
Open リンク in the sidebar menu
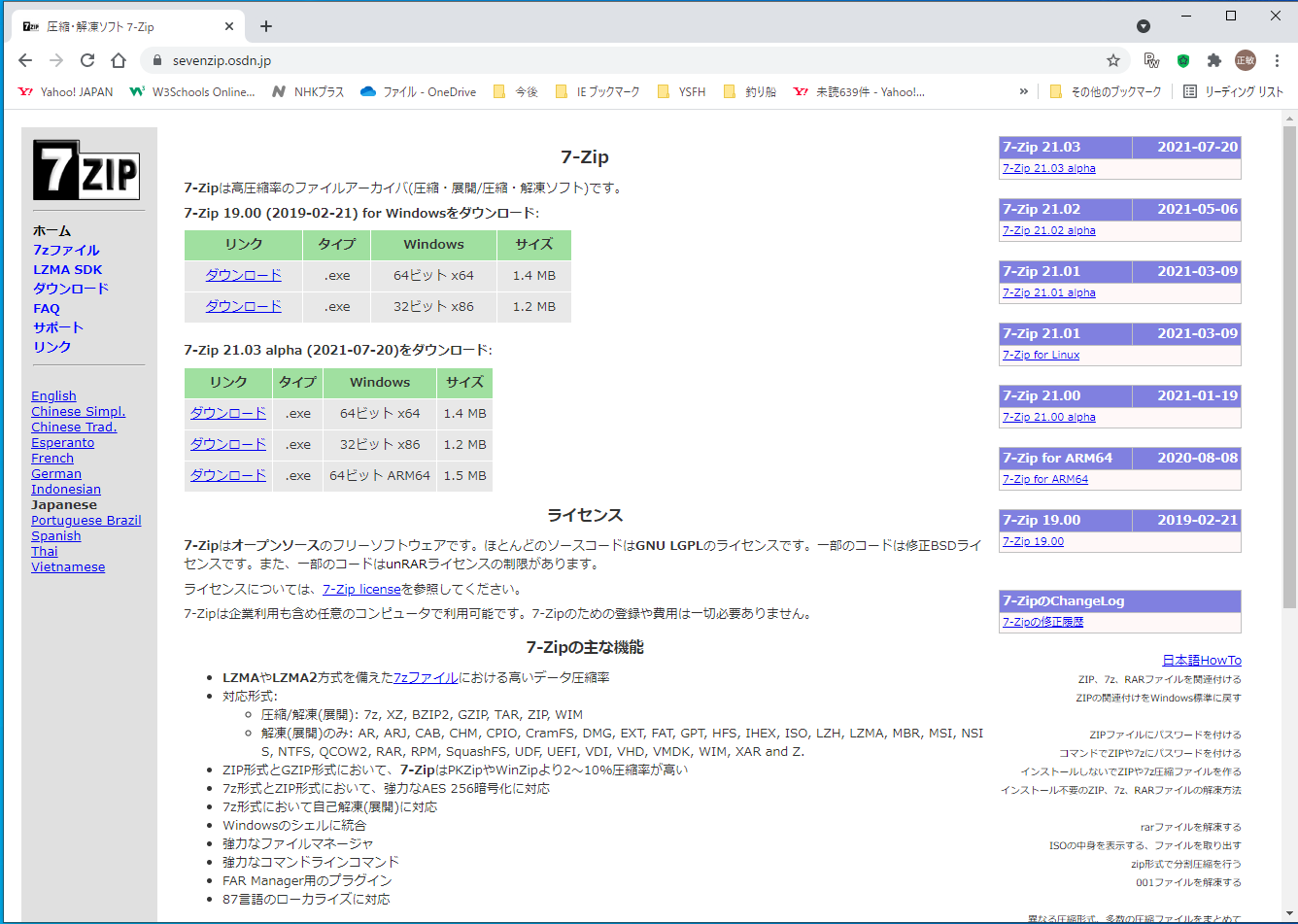click(x=52, y=347)
